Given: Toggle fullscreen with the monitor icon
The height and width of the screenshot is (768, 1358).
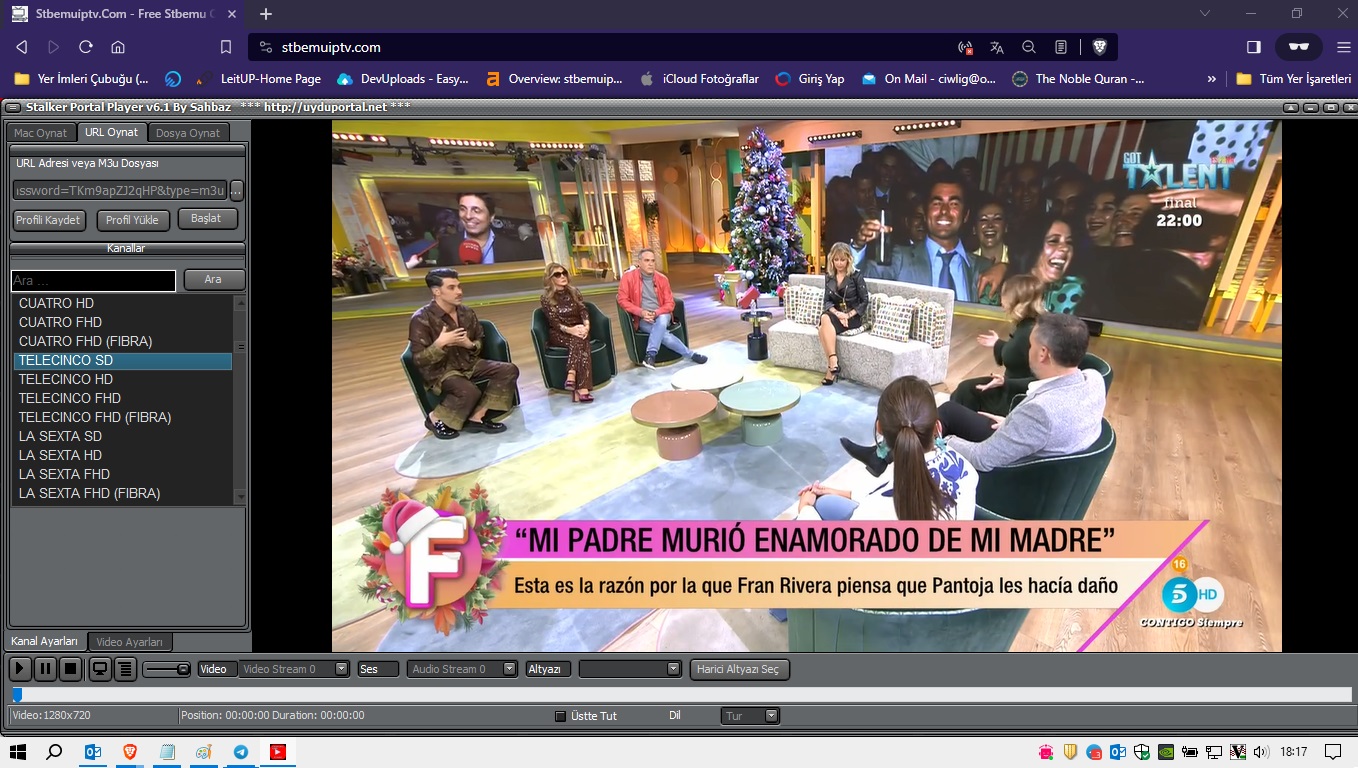Looking at the screenshot, I should (x=100, y=669).
